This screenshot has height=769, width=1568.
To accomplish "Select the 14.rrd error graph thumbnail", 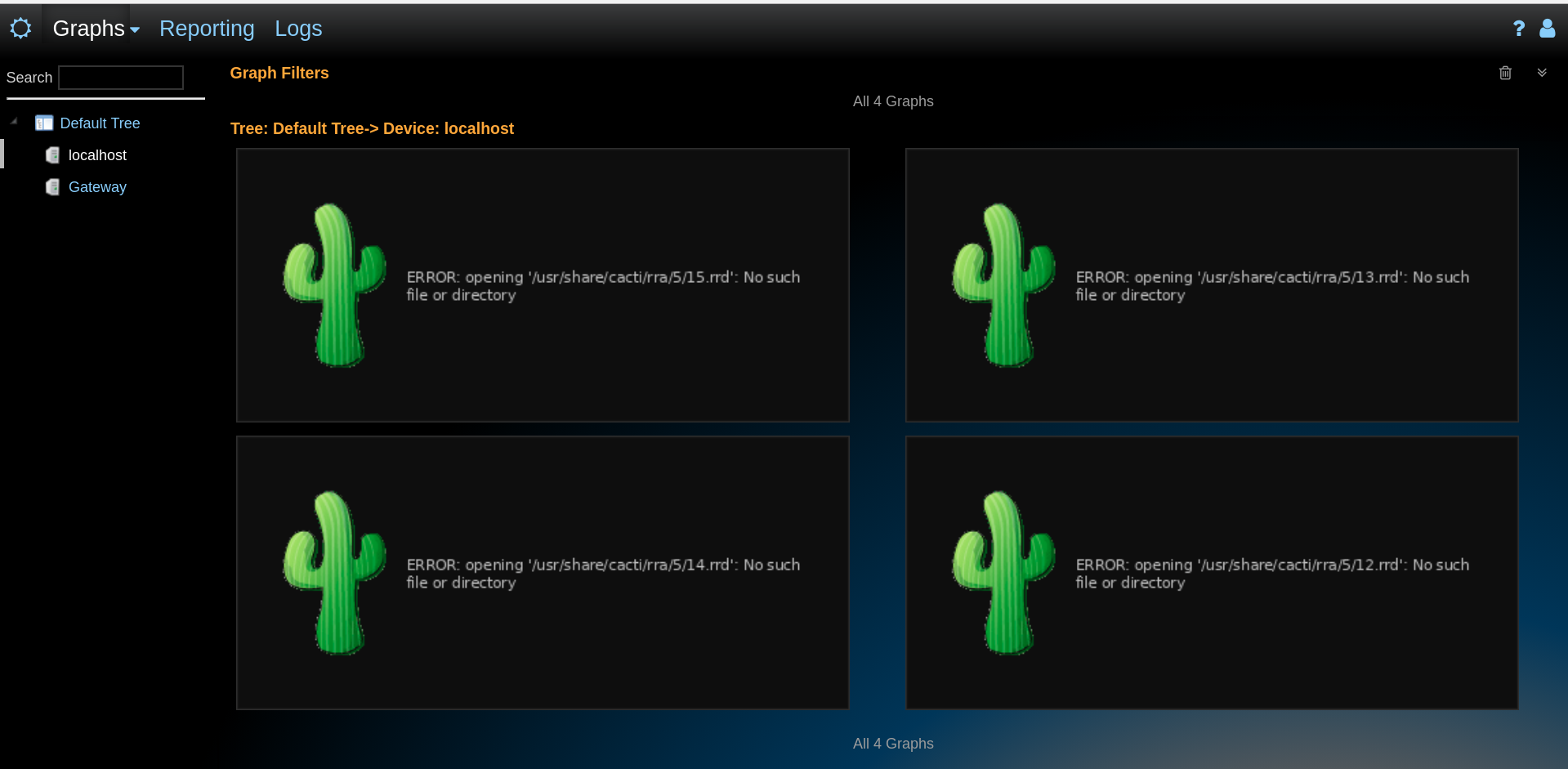I will [x=542, y=572].
